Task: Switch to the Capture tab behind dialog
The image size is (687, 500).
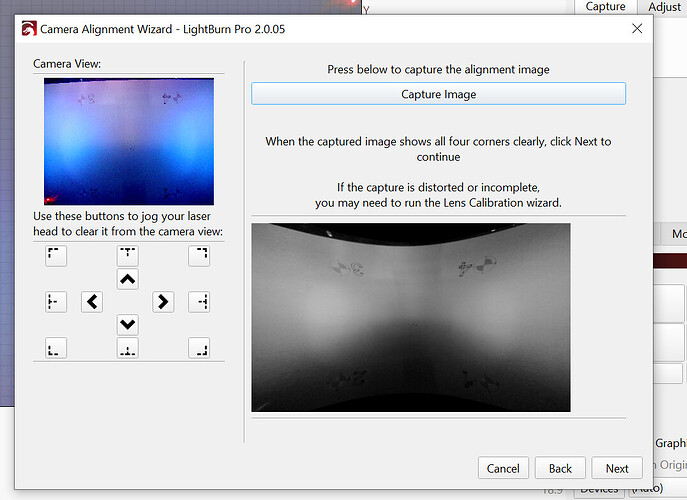Action: coord(605,7)
